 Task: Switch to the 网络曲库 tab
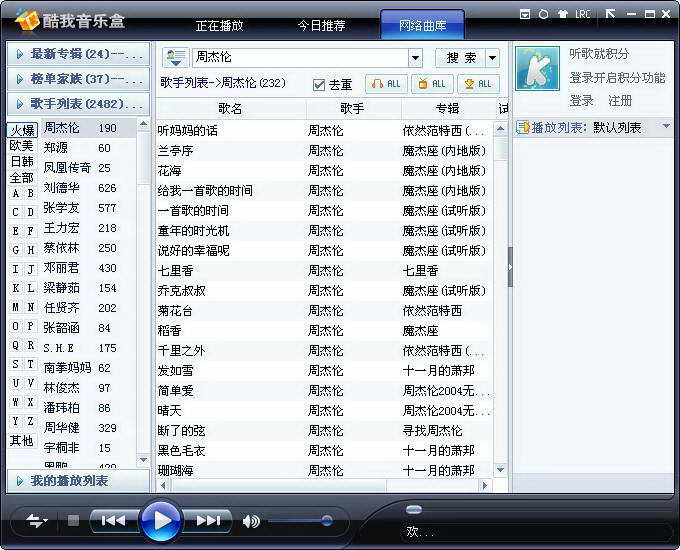point(422,26)
